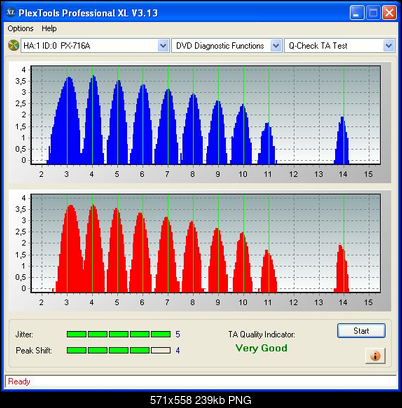Click the orange info icon button
402x408 pixels.
click(376, 356)
